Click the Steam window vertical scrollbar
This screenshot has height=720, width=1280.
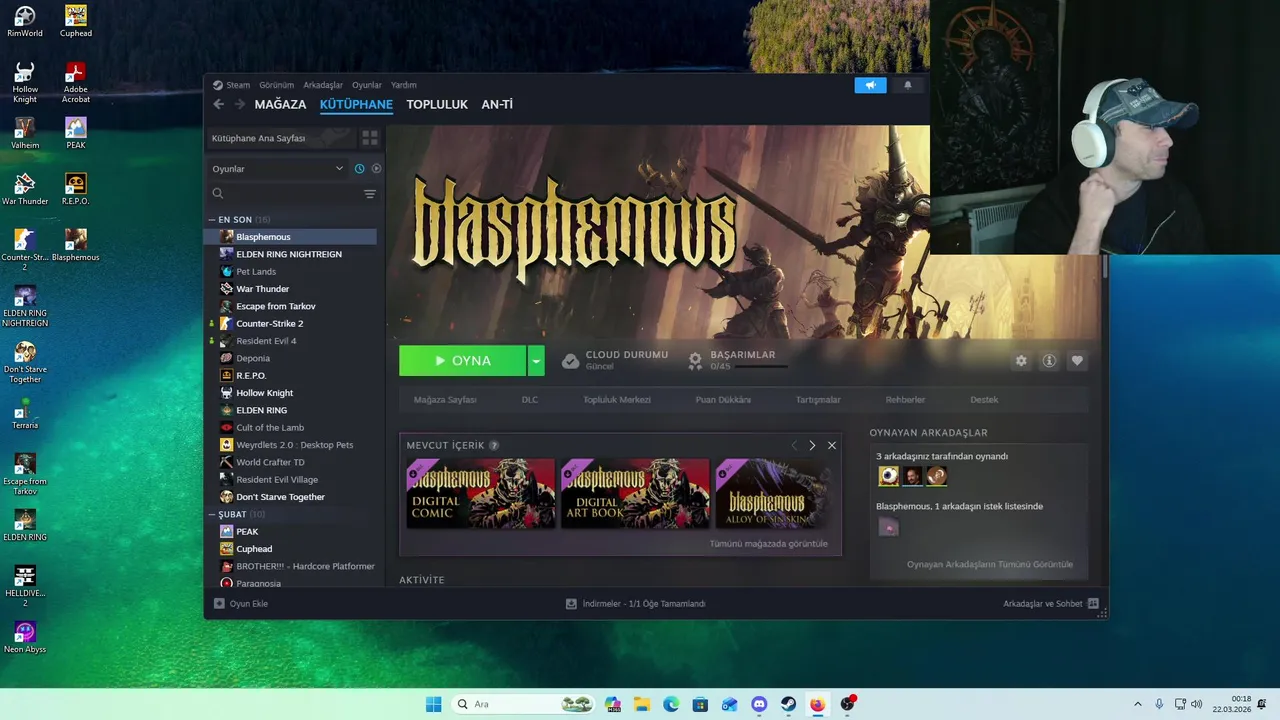(1105, 268)
